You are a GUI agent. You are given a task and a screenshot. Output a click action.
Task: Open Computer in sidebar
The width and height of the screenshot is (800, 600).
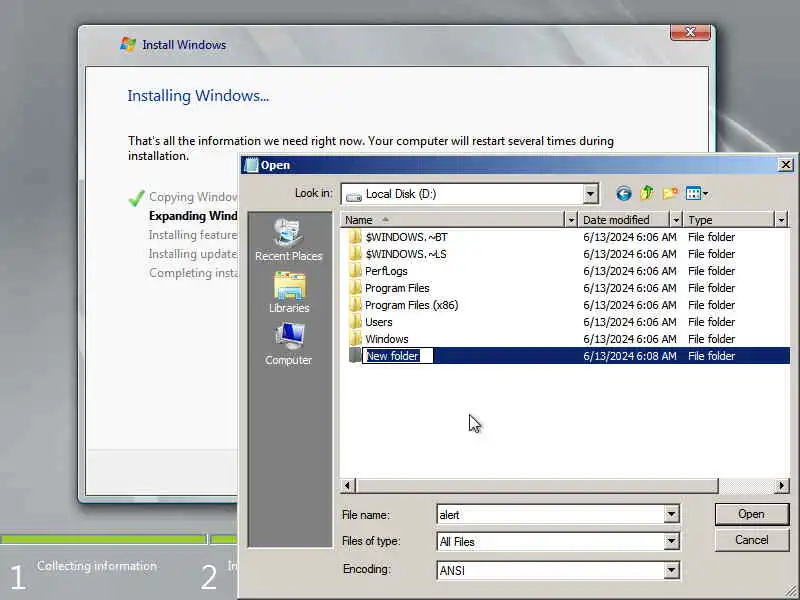tap(289, 344)
